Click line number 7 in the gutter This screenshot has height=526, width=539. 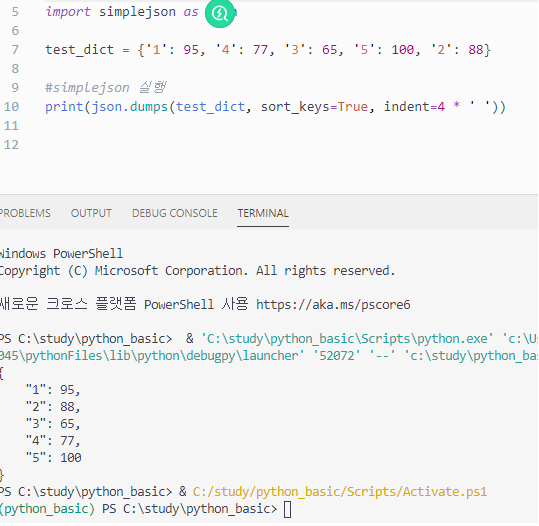[15, 50]
